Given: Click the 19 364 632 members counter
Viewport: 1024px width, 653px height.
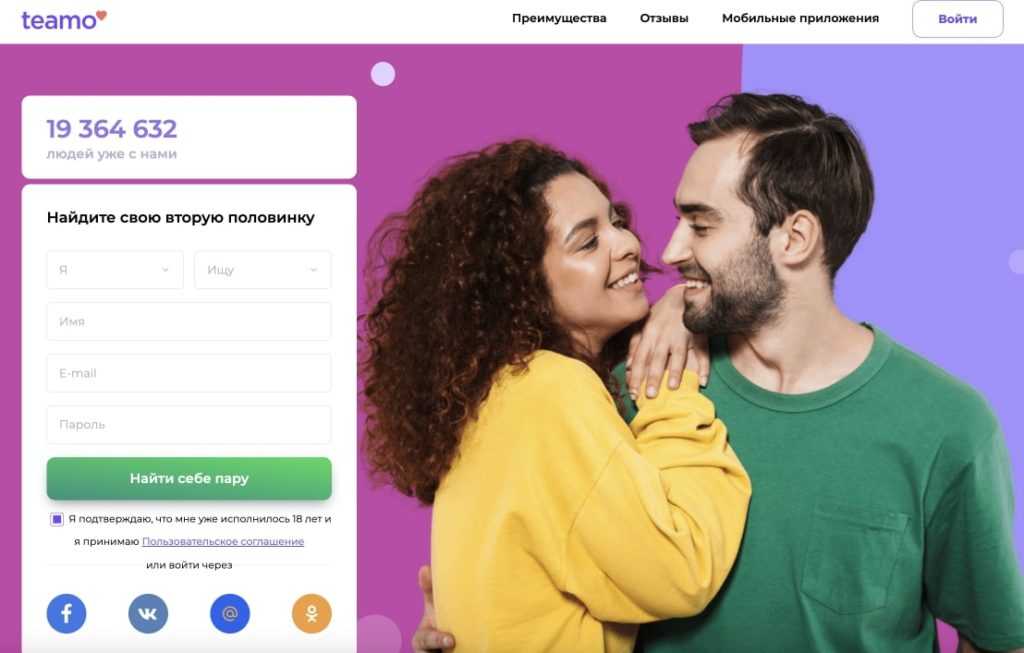Looking at the screenshot, I should pyautogui.click(x=112, y=129).
